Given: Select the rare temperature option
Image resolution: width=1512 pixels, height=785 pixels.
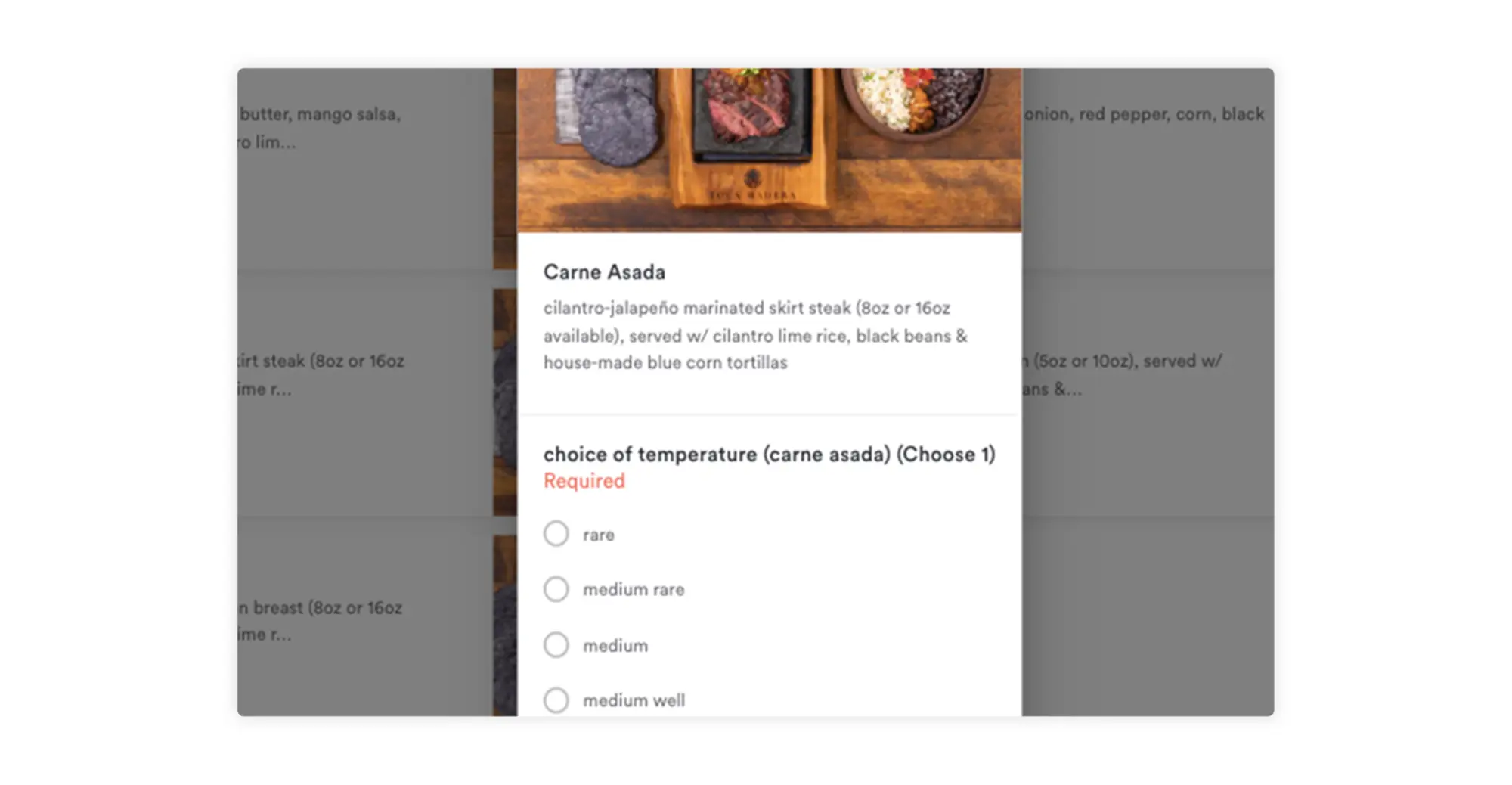Looking at the screenshot, I should pyautogui.click(x=556, y=533).
